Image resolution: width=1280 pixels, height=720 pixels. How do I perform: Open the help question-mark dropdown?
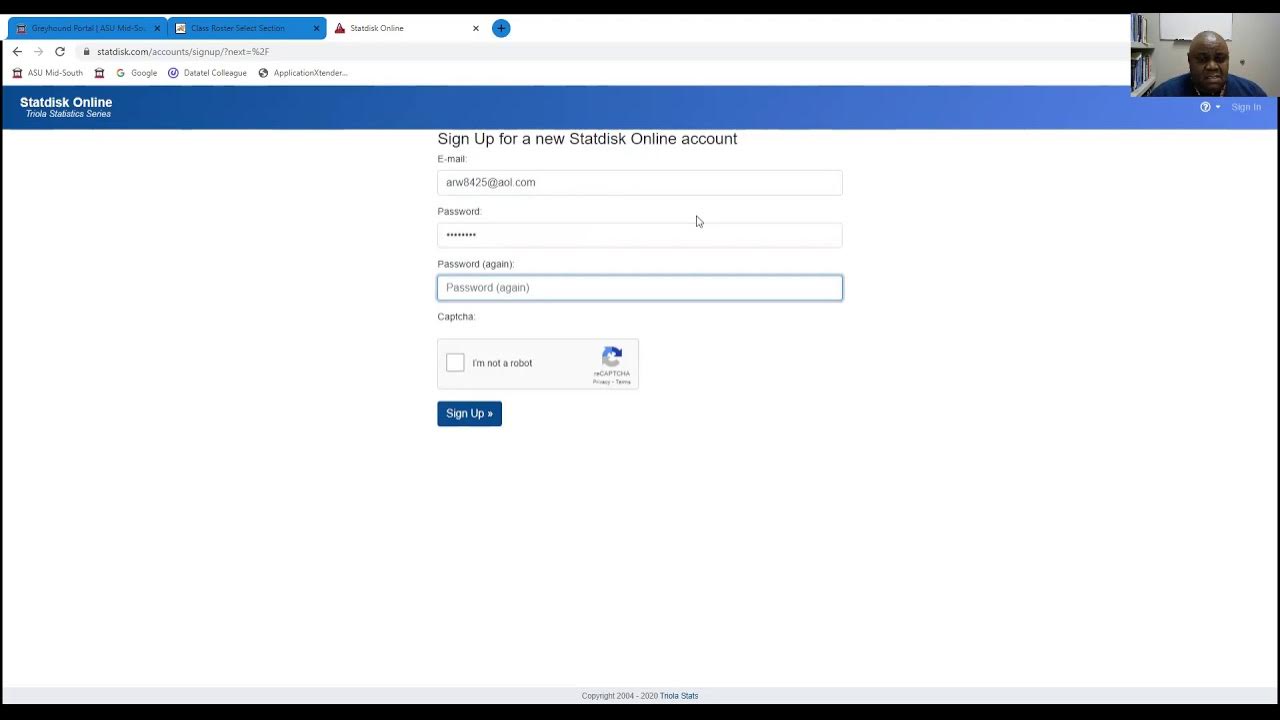pyautogui.click(x=1209, y=107)
